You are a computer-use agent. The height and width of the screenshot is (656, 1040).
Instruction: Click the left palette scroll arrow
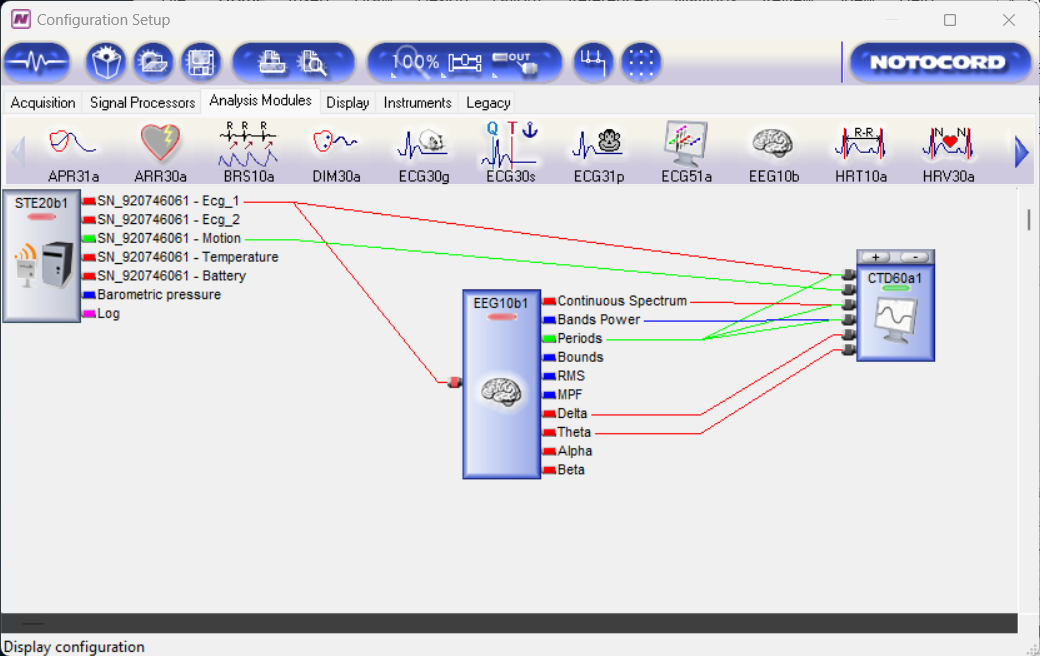coord(19,150)
